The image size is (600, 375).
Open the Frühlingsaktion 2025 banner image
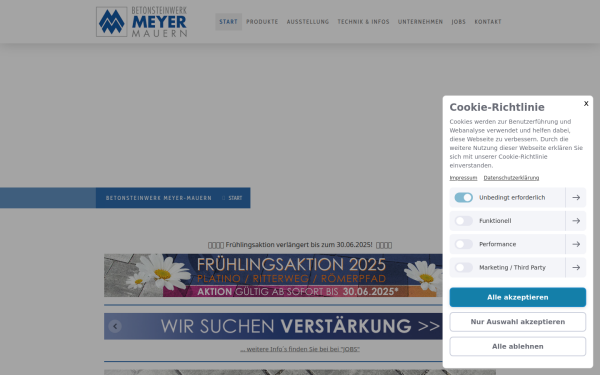pyautogui.click(x=273, y=276)
